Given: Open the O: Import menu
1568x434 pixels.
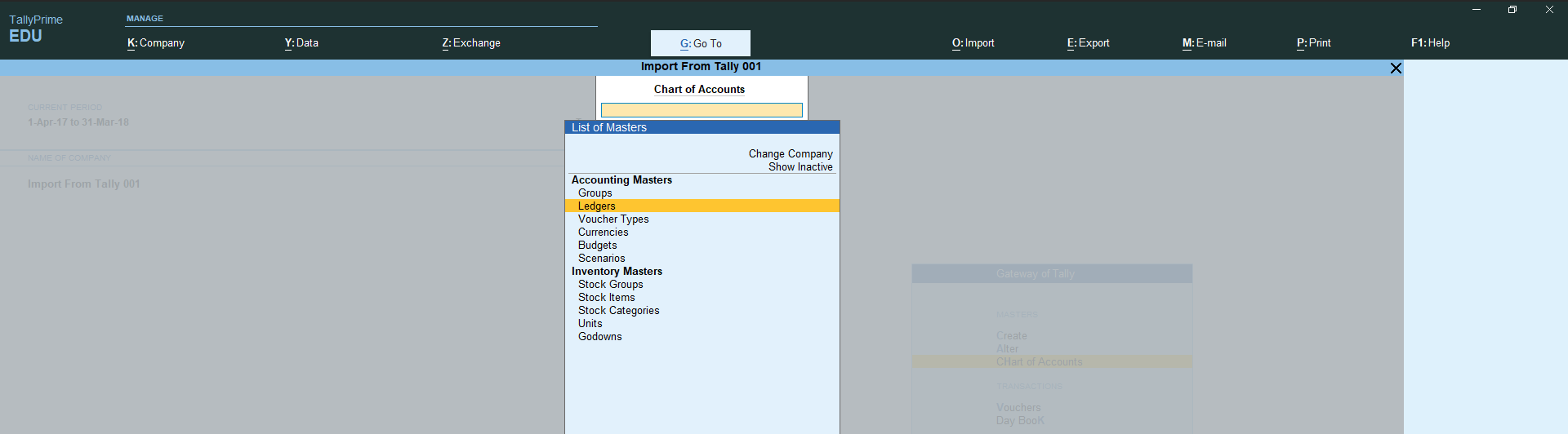Looking at the screenshot, I should (x=973, y=43).
